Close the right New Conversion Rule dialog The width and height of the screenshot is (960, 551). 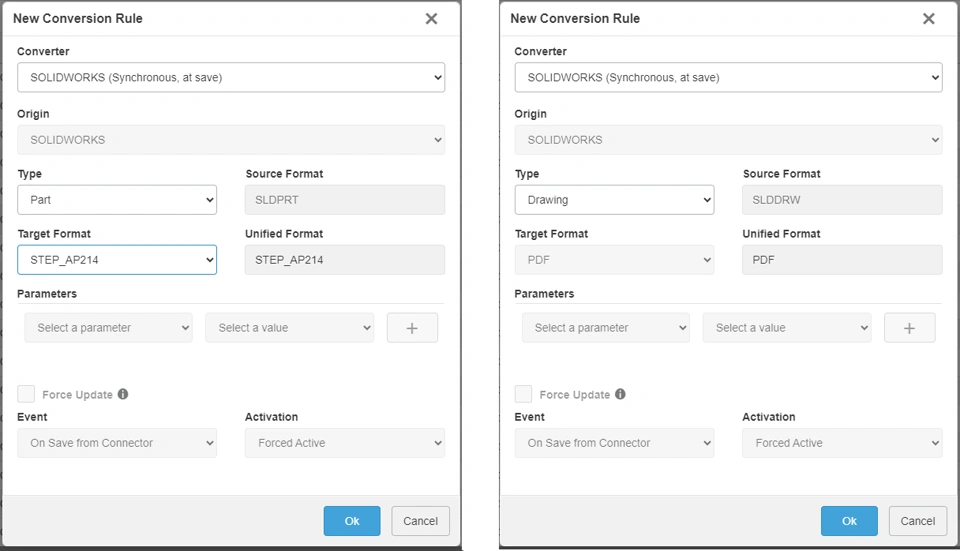point(928,18)
